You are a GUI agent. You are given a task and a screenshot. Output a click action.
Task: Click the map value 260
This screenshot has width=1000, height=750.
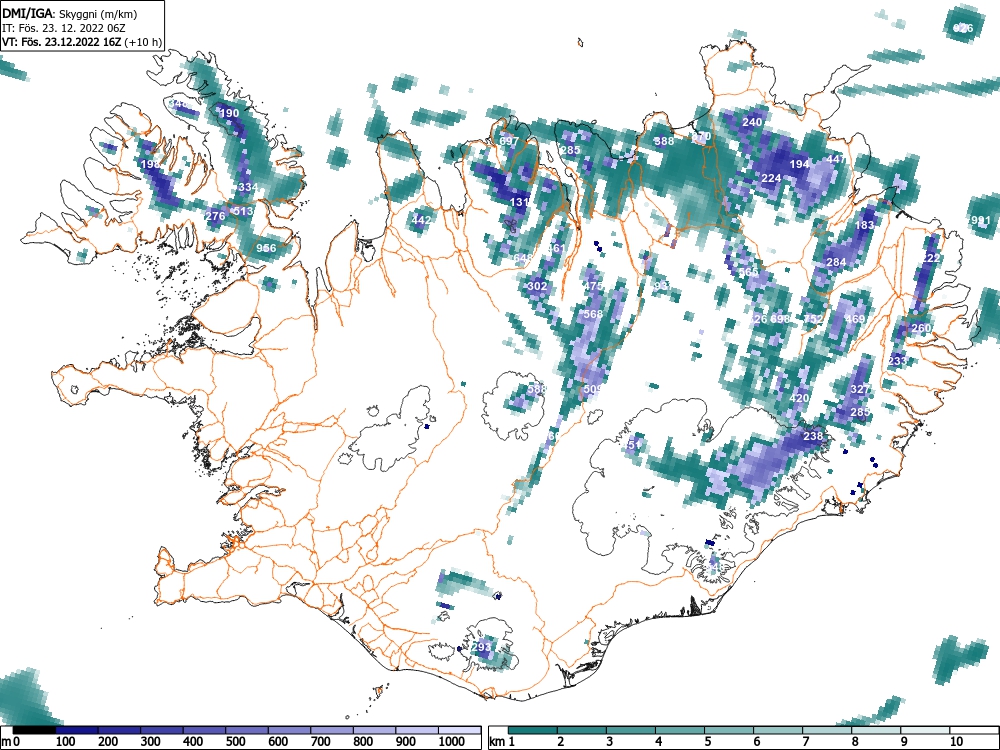921,328
